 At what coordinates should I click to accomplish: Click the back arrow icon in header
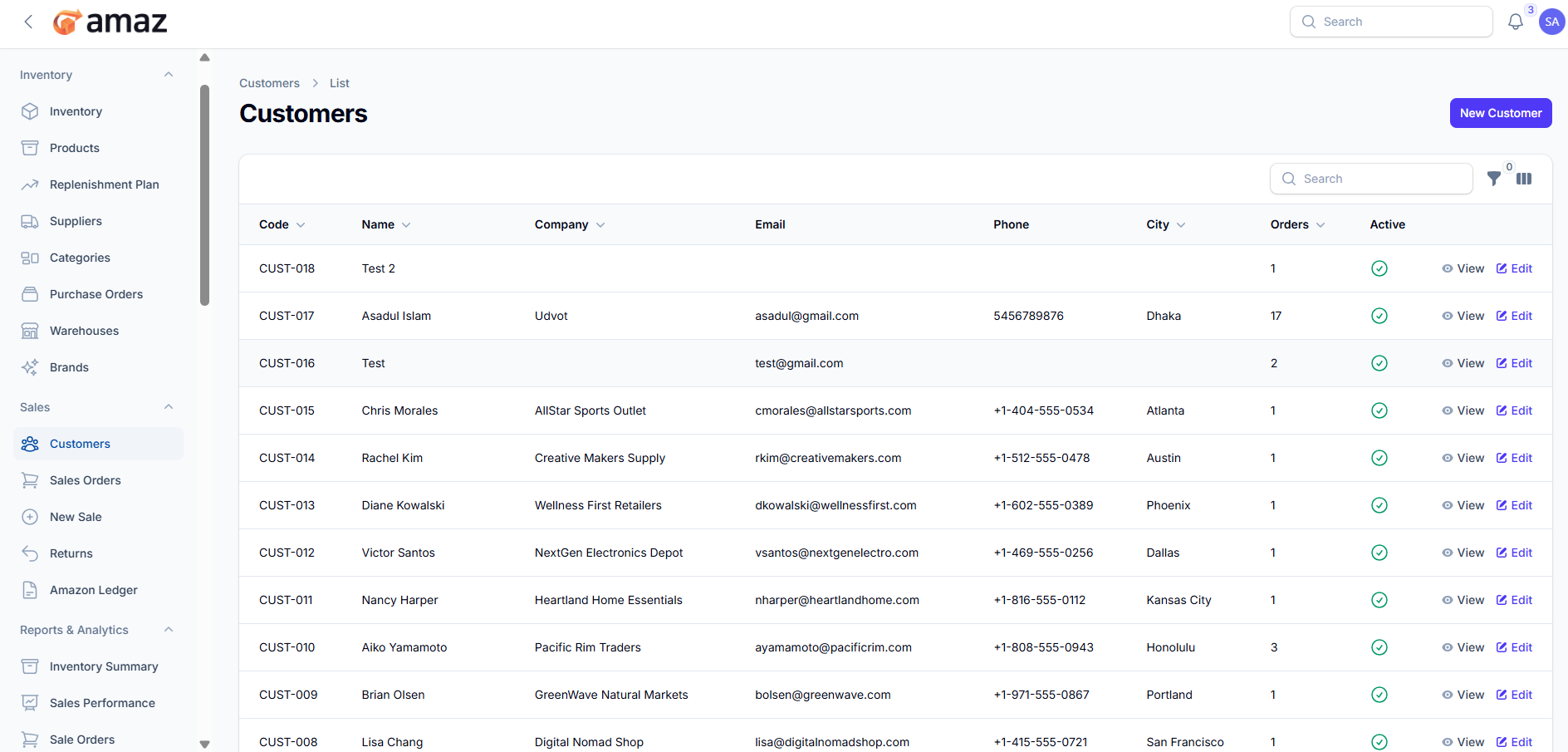[x=28, y=22]
